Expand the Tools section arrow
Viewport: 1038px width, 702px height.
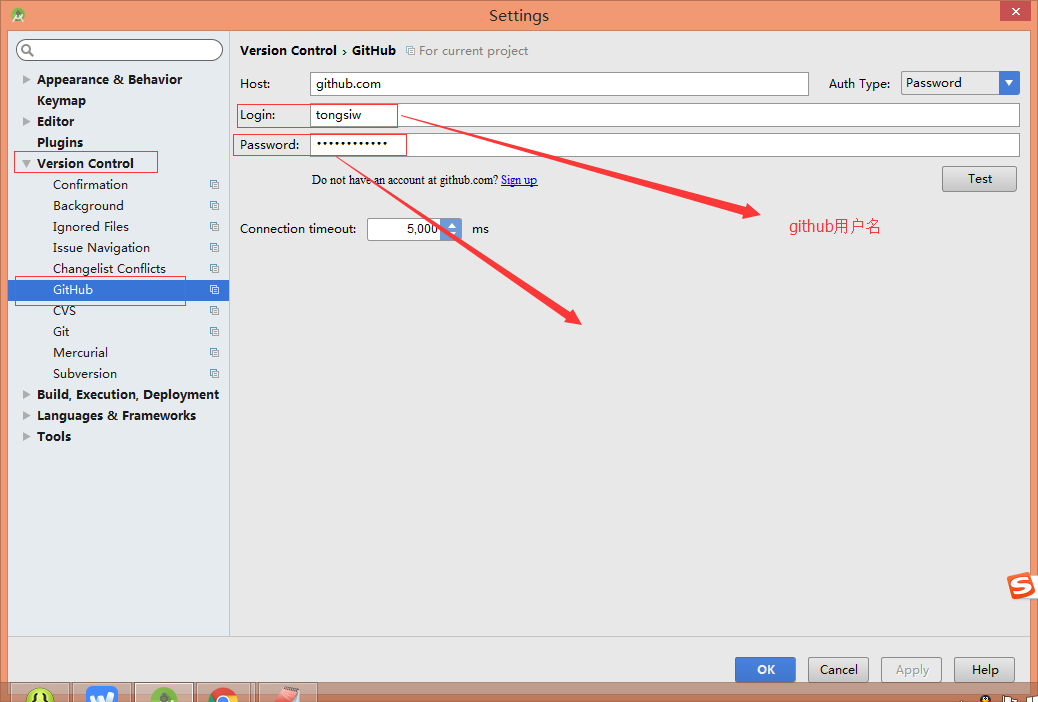point(26,436)
